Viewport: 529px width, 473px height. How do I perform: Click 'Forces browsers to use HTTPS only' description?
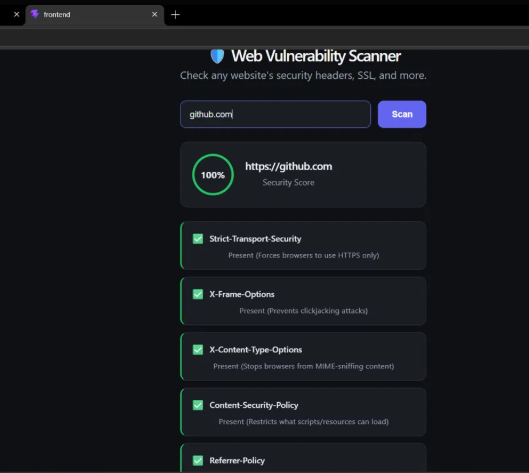point(304,255)
